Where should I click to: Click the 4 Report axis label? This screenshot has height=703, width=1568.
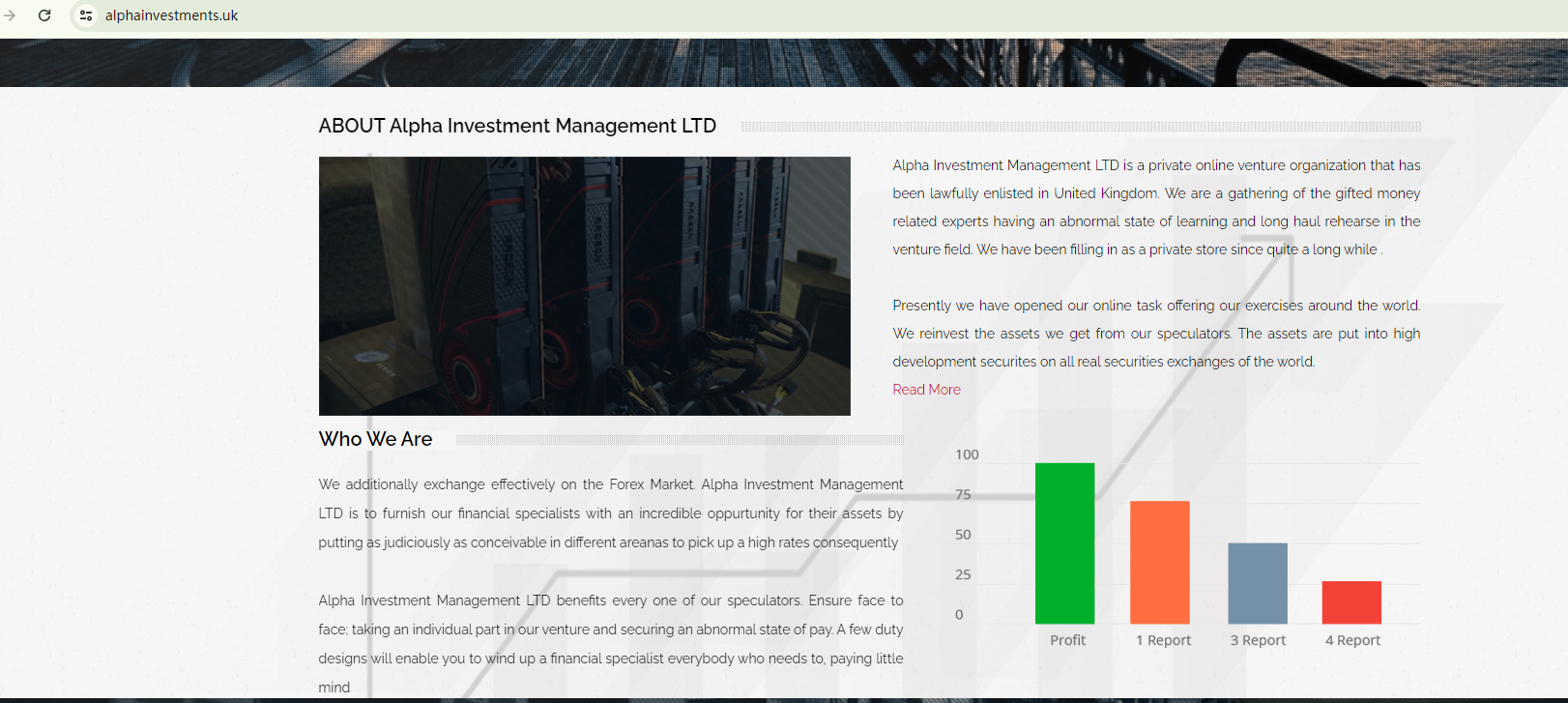point(1352,640)
